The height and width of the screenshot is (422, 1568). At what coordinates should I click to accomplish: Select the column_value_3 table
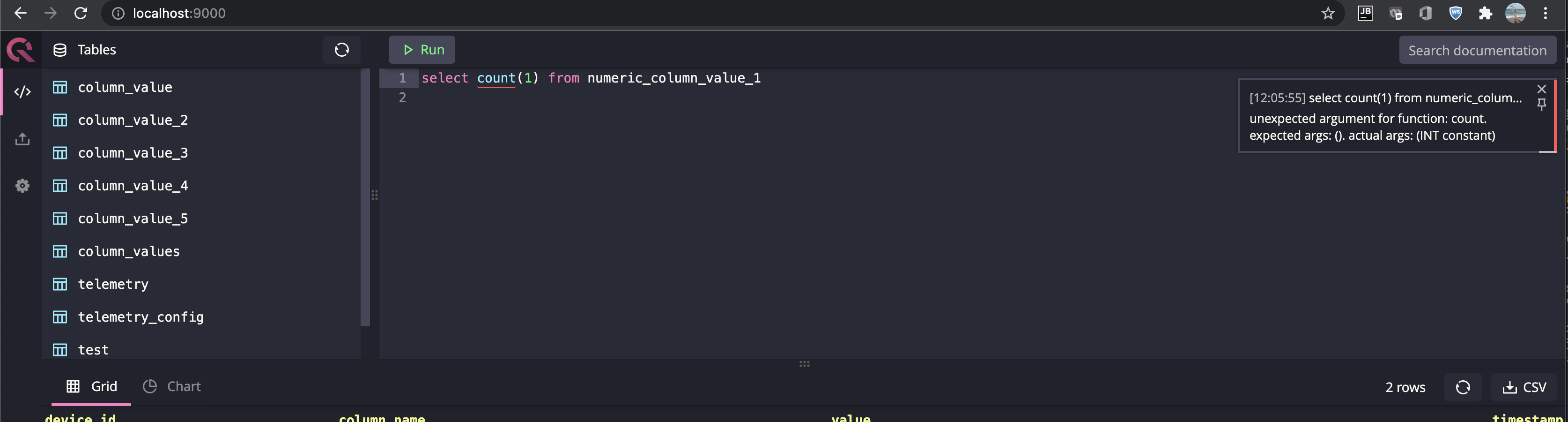133,152
